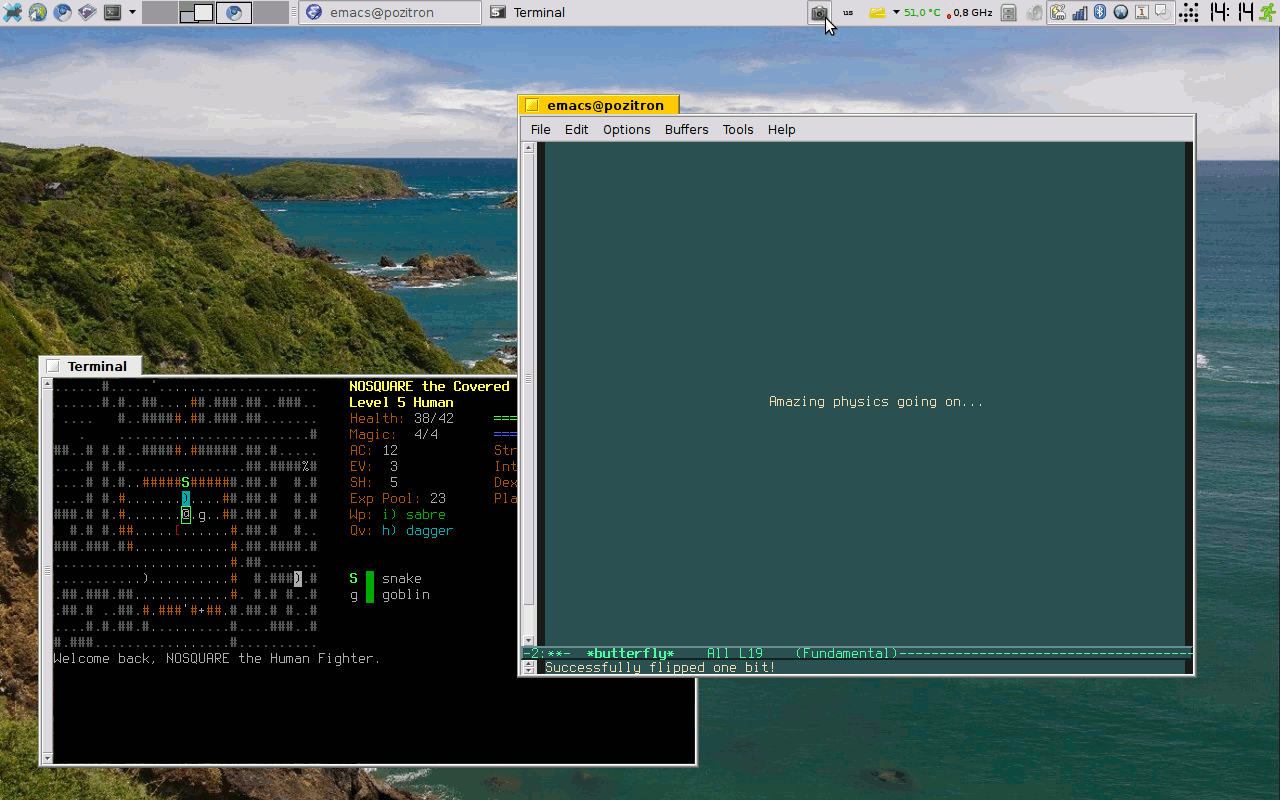Click the green S snake on the map
Viewport: 1280px width, 800px height.
point(186,483)
